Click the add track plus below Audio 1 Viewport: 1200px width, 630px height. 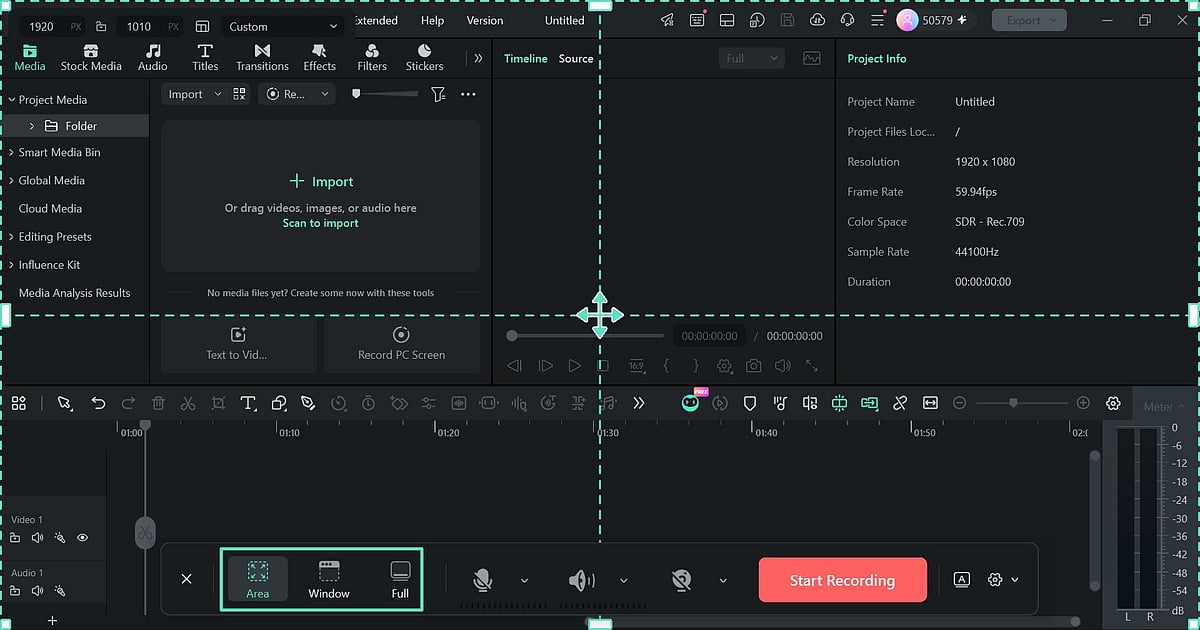pyautogui.click(x=53, y=621)
